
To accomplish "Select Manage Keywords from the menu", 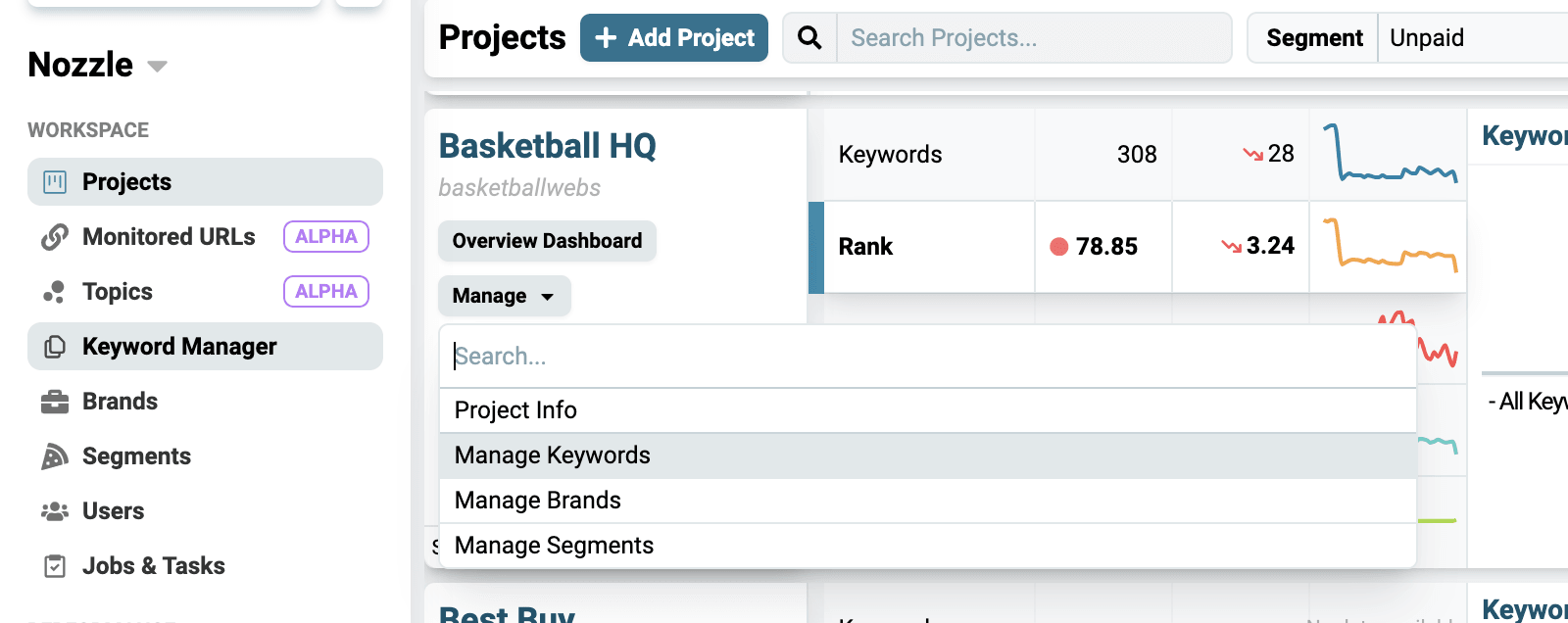I will (927, 455).
